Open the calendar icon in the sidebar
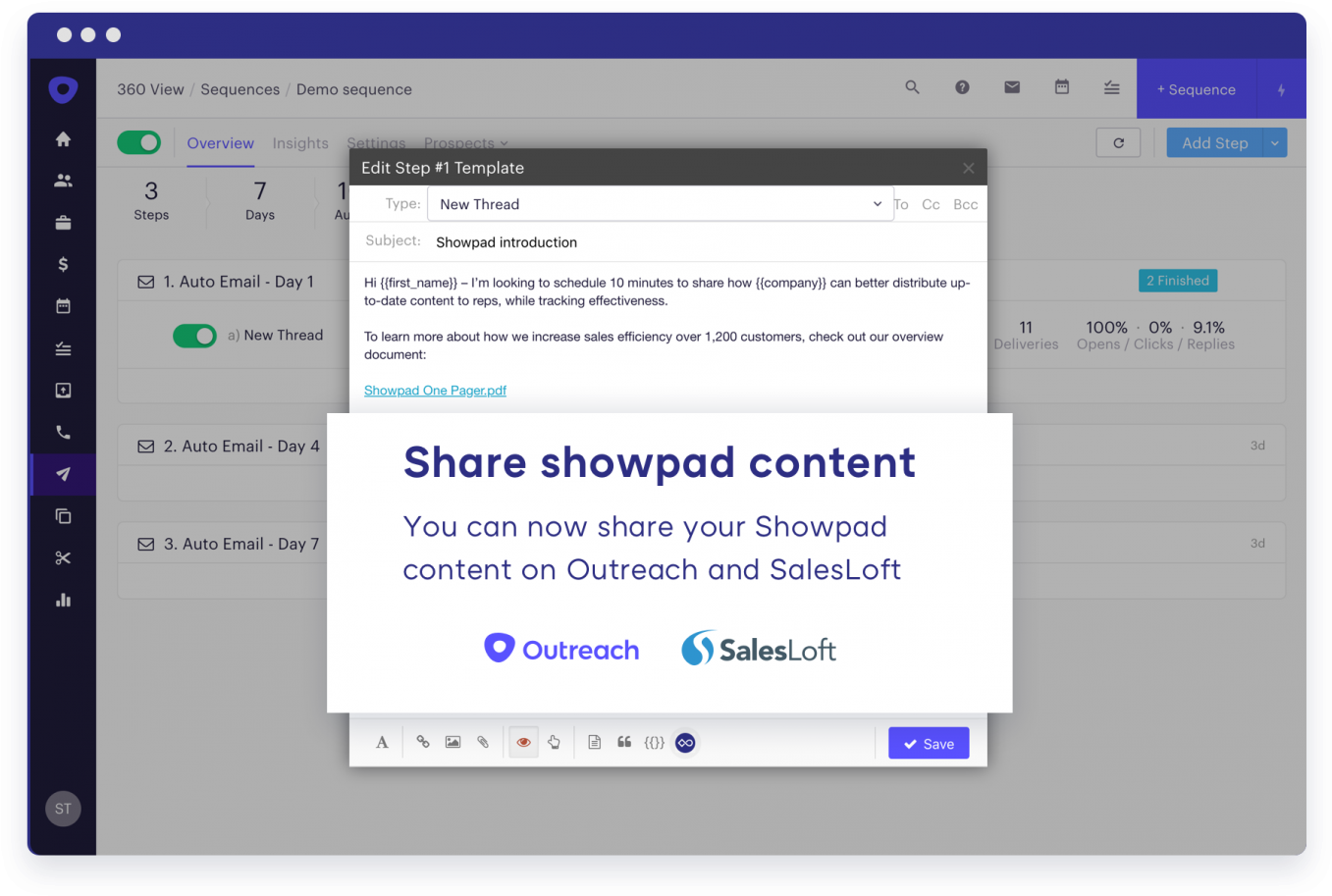1332x896 pixels. click(63, 306)
